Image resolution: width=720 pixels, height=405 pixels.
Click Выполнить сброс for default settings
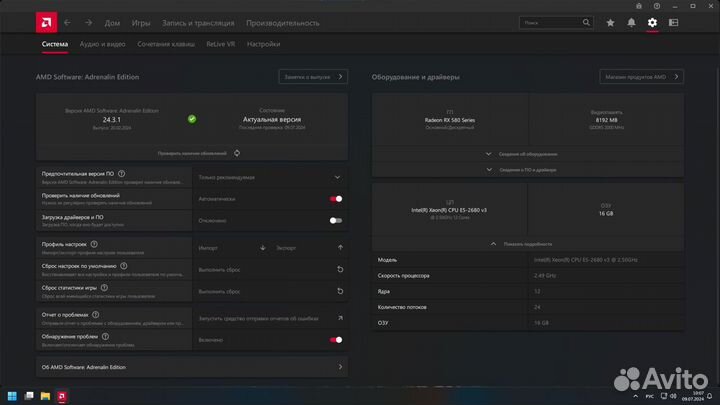(219, 270)
